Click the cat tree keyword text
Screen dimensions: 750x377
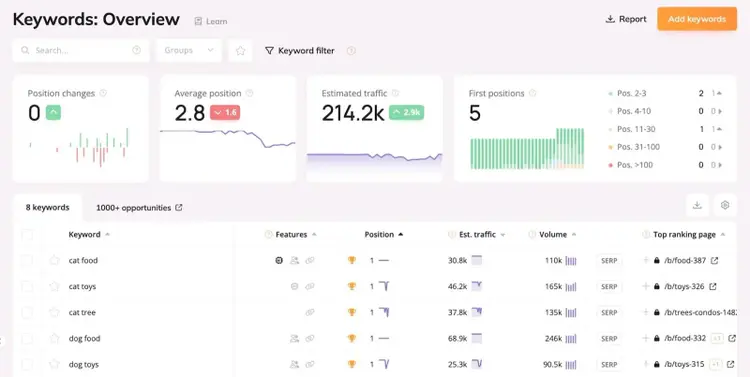[x=82, y=312]
